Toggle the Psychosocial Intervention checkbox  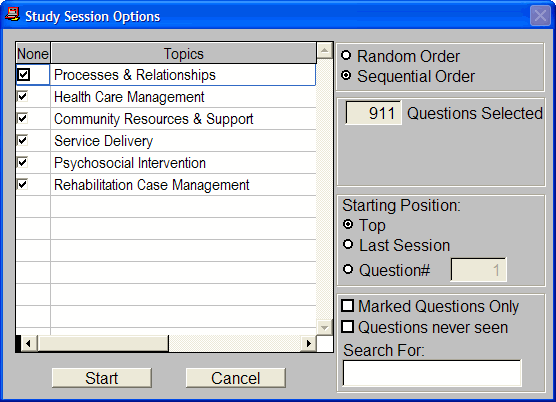[x=23, y=162]
